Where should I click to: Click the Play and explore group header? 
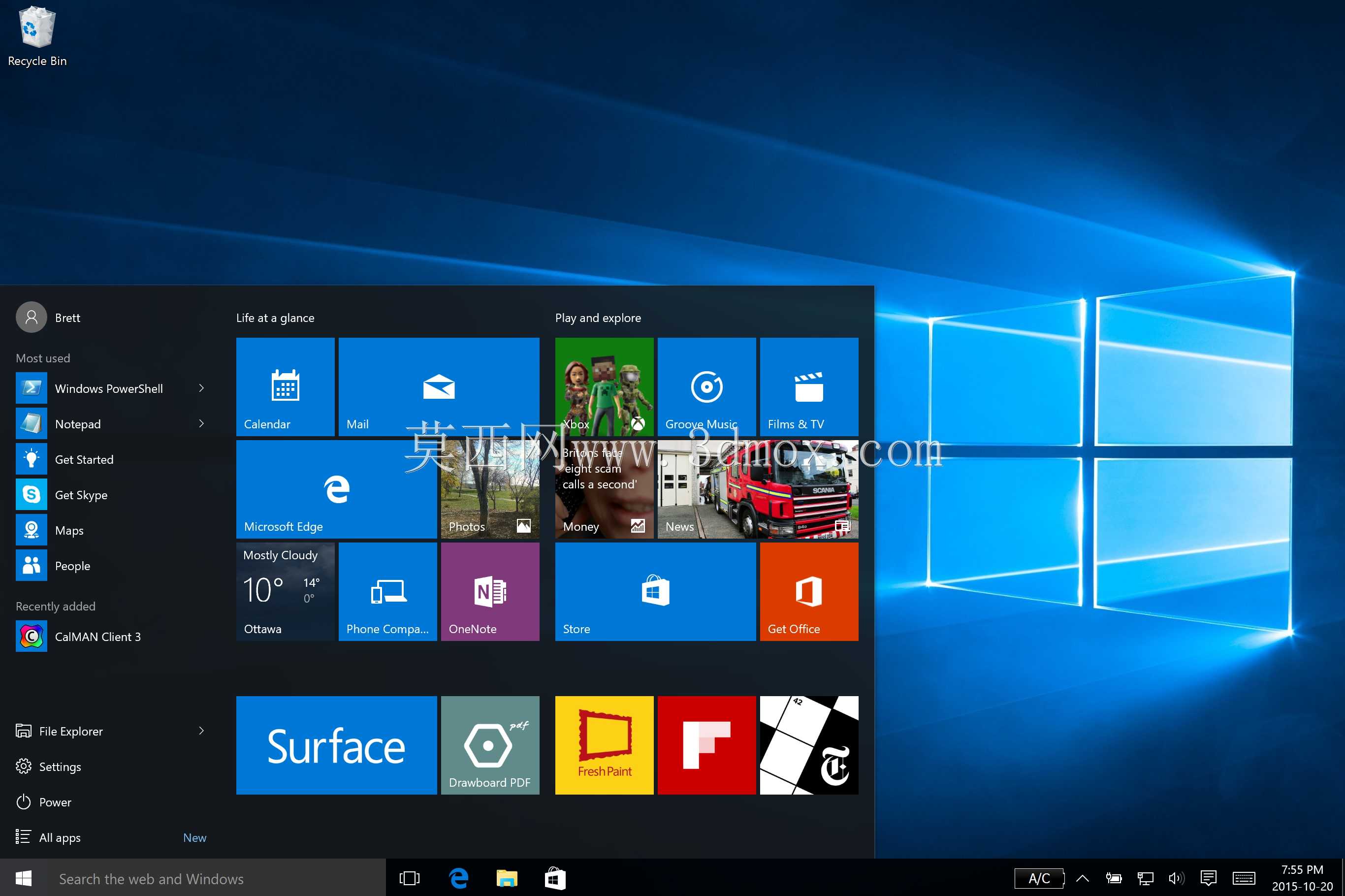pyautogui.click(x=598, y=318)
